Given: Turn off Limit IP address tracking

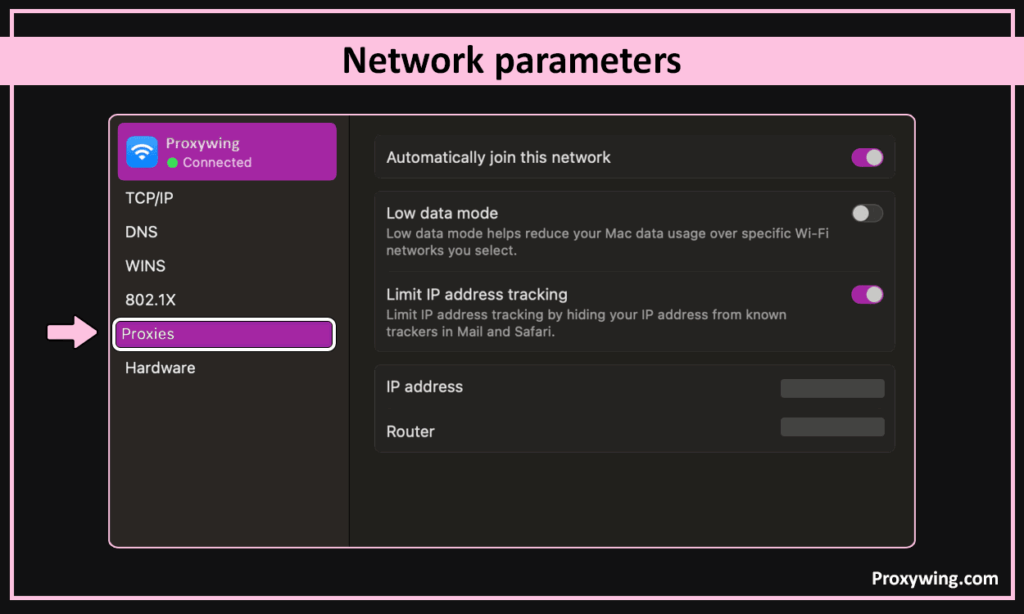Looking at the screenshot, I should click(867, 294).
